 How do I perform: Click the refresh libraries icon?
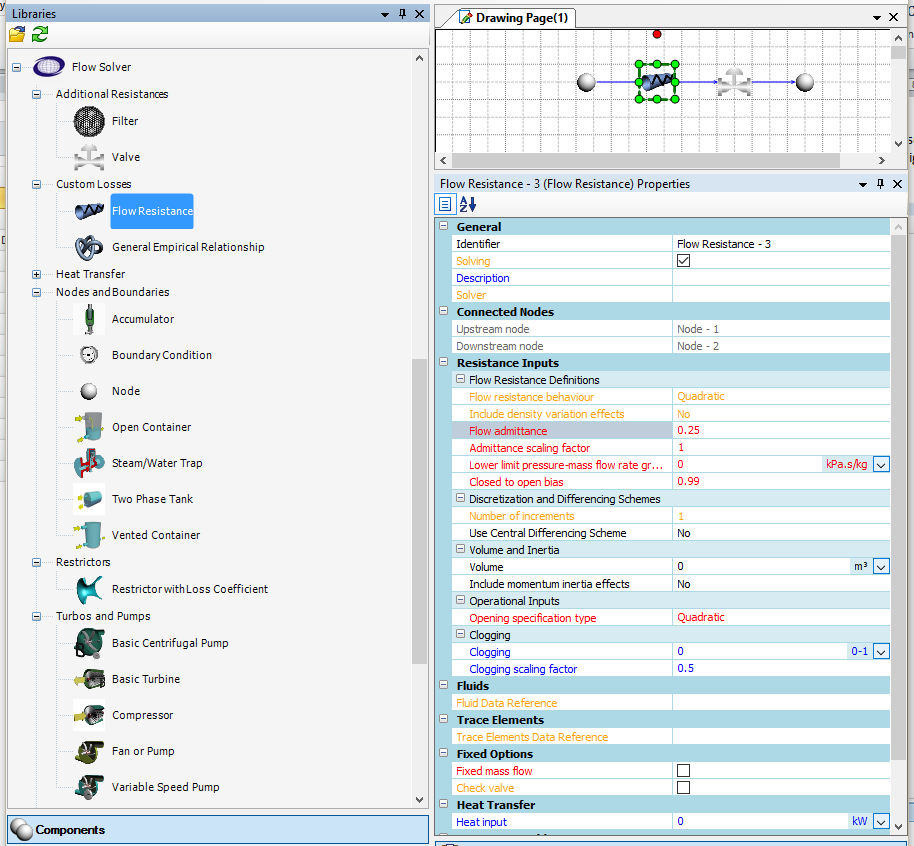click(x=40, y=35)
